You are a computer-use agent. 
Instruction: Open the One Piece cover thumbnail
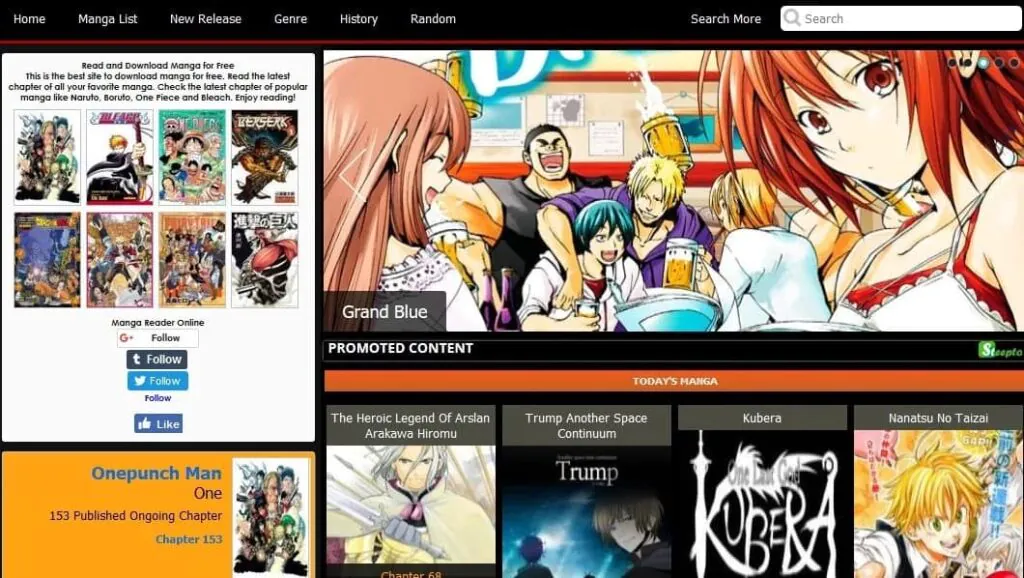pyautogui.click(x=192, y=157)
